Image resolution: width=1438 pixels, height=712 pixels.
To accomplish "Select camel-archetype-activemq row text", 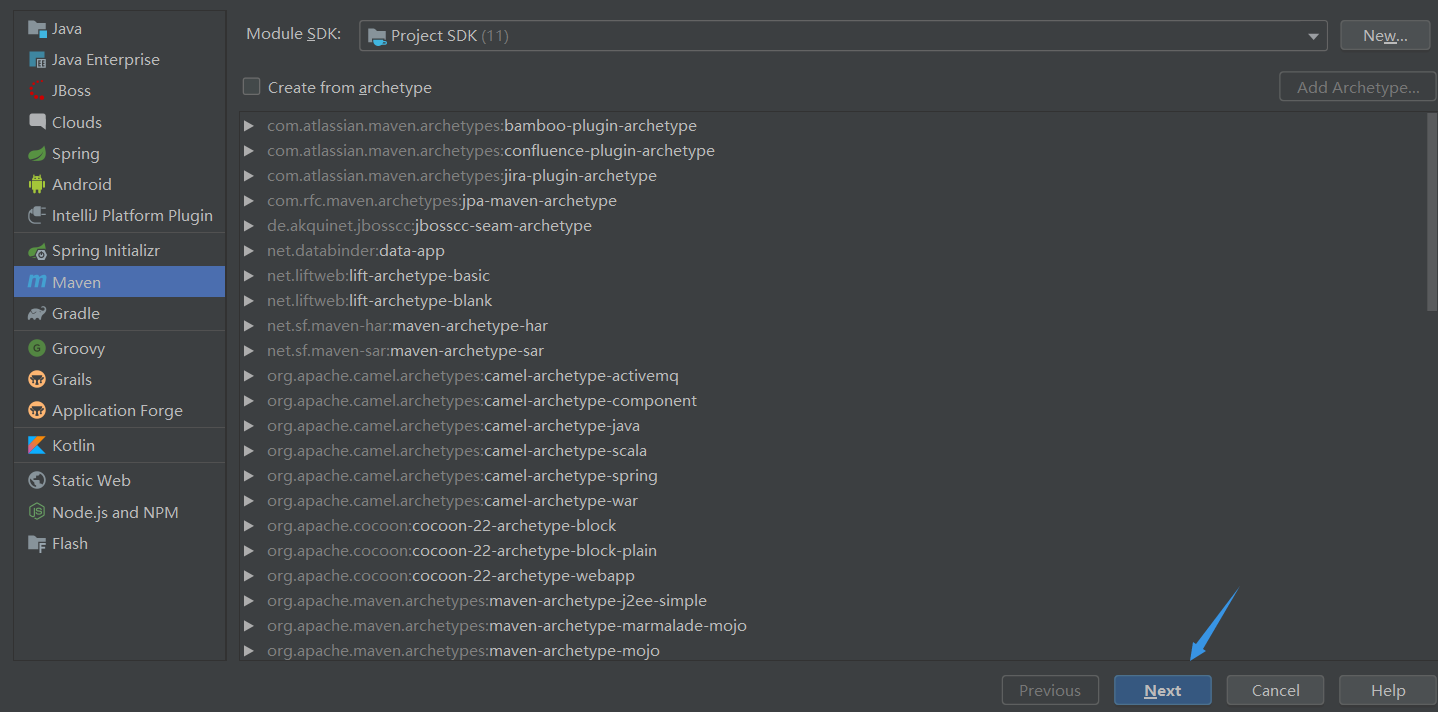I will (473, 376).
